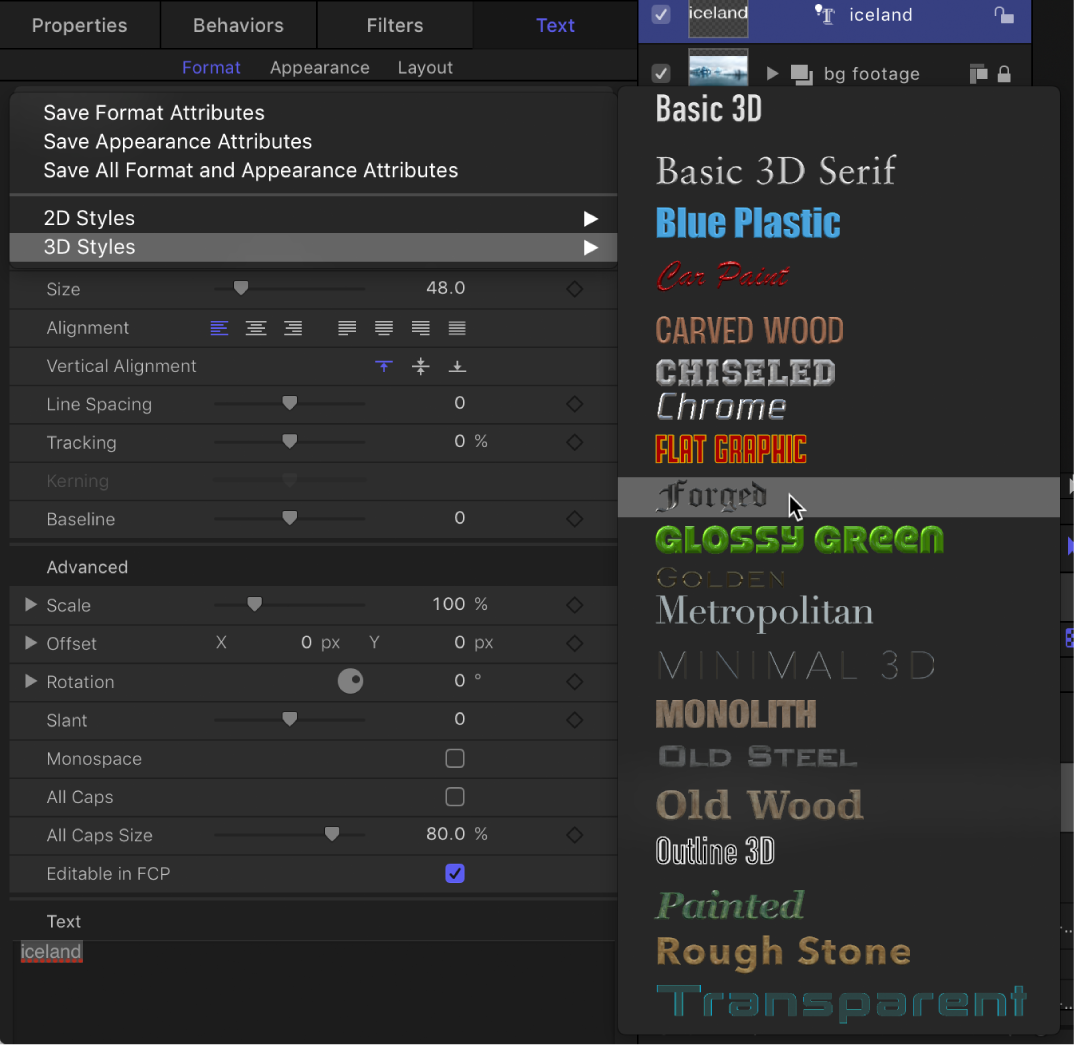Add a keyframe on the Size parameter

pos(574,289)
